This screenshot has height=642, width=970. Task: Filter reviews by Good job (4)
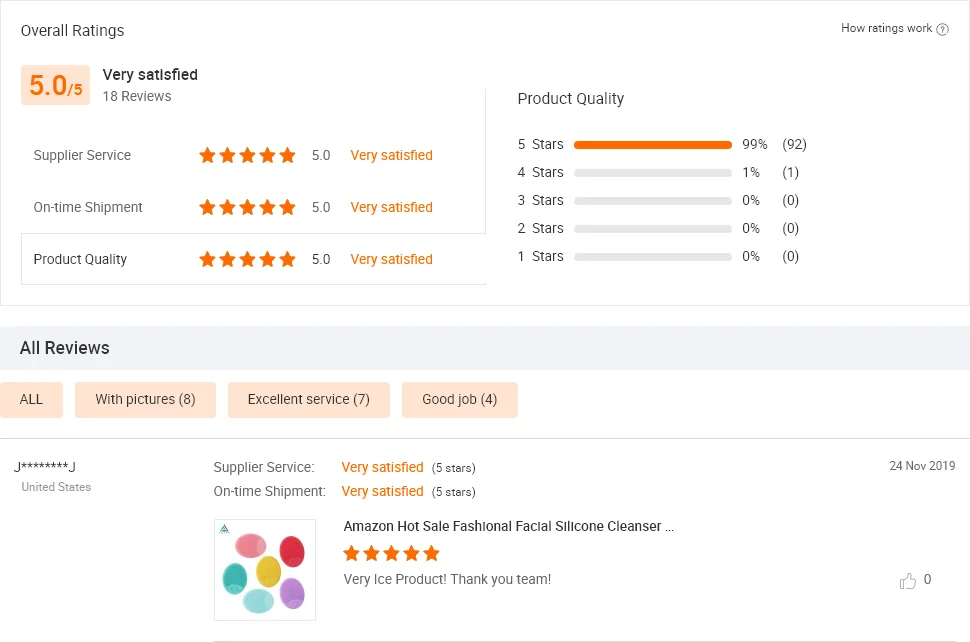pos(459,400)
